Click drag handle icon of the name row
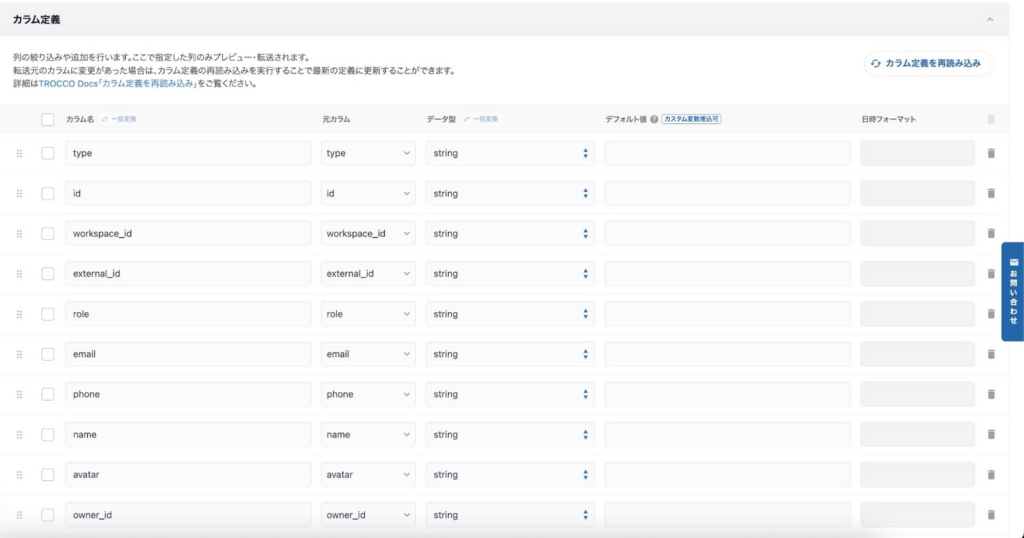The image size is (1024, 538). pyautogui.click(x=19, y=434)
